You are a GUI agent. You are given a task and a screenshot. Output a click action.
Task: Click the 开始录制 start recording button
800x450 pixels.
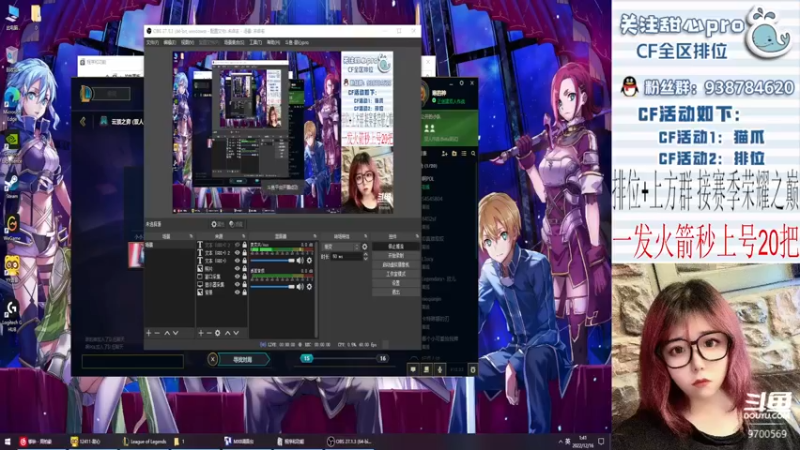396,256
